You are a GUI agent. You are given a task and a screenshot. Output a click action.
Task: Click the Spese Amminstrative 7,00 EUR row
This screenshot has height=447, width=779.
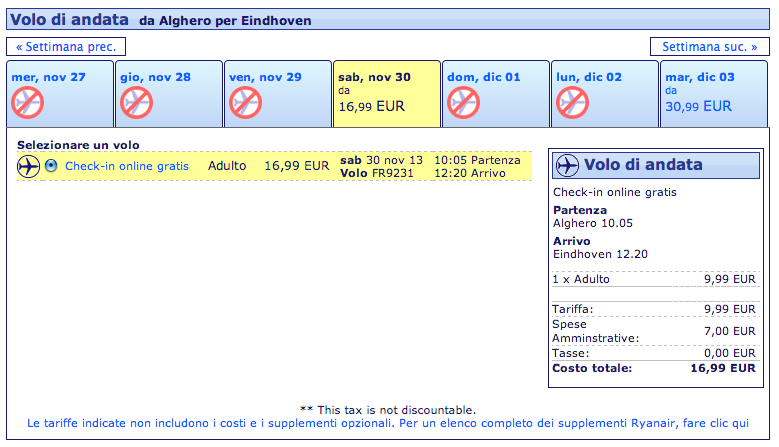point(654,331)
